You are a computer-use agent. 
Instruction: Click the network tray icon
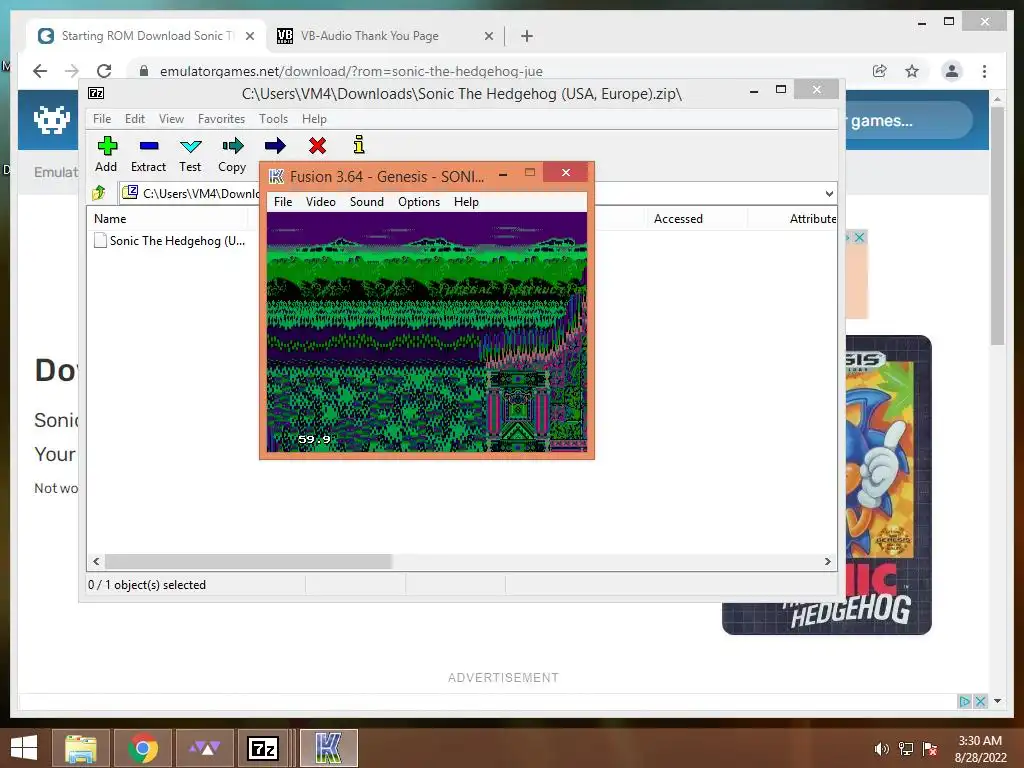tap(906, 749)
